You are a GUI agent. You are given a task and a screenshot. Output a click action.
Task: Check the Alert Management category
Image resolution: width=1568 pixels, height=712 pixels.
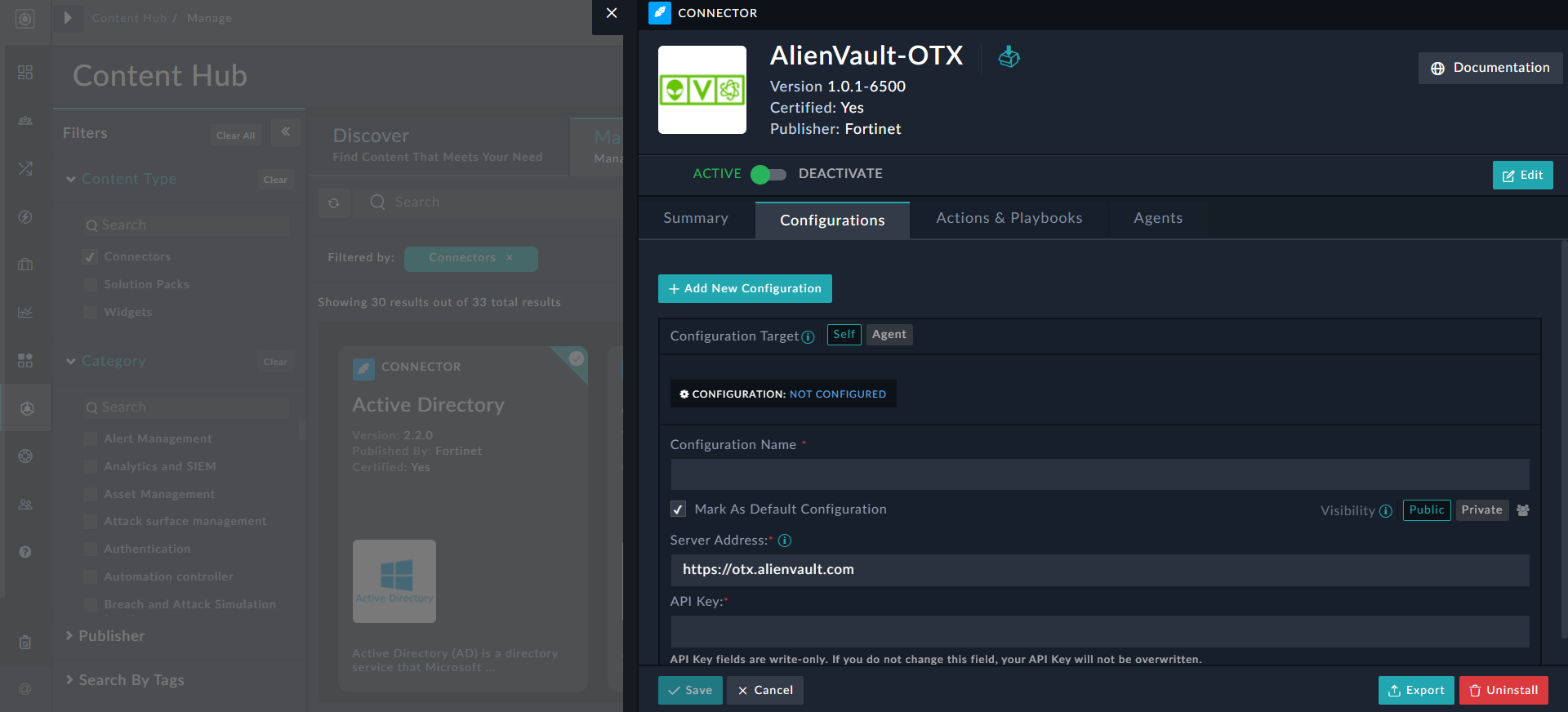point(91,438)
